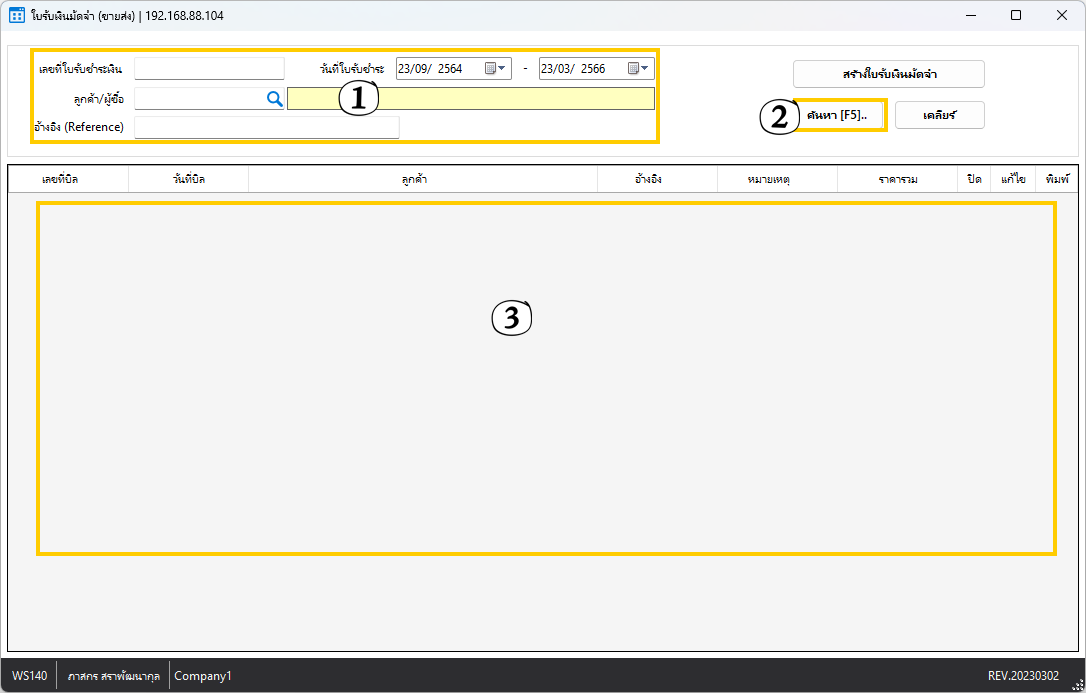Viewport: 1086px width, 693px height.
Task: Focus the เลขที่ใบรับชำระเงิน input field
Action: pyautogui.click(x=209, y=69)
